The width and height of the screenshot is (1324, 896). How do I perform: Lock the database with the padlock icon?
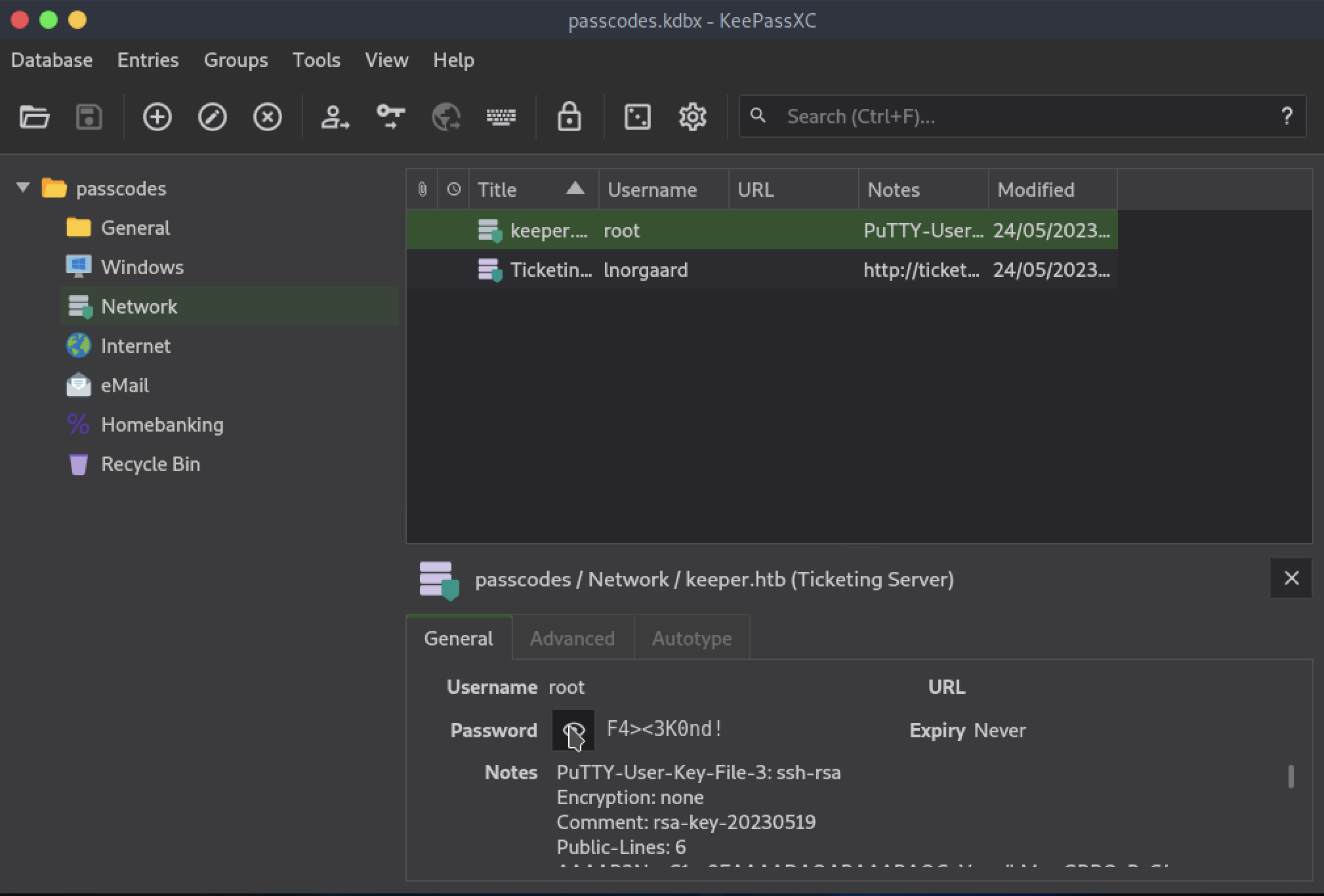coord(569,117)
